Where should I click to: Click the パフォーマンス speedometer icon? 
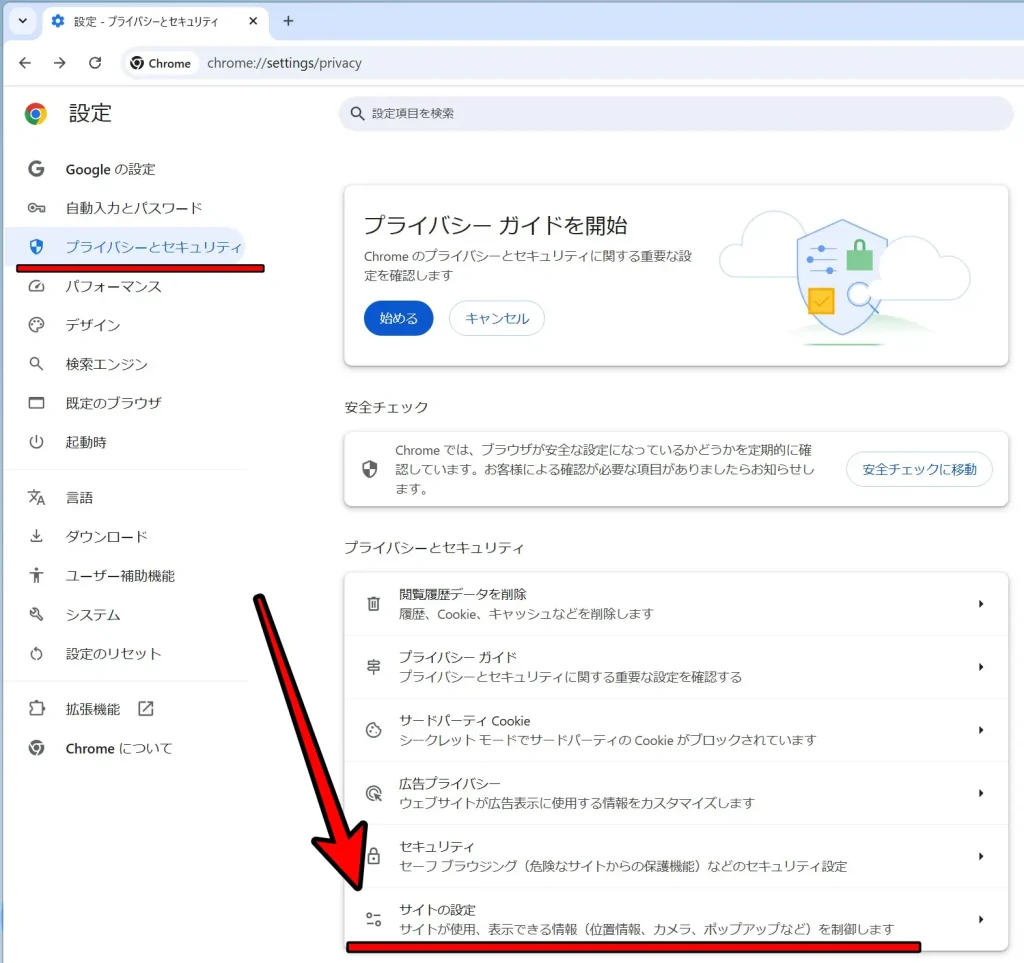[x=36, y=286]
